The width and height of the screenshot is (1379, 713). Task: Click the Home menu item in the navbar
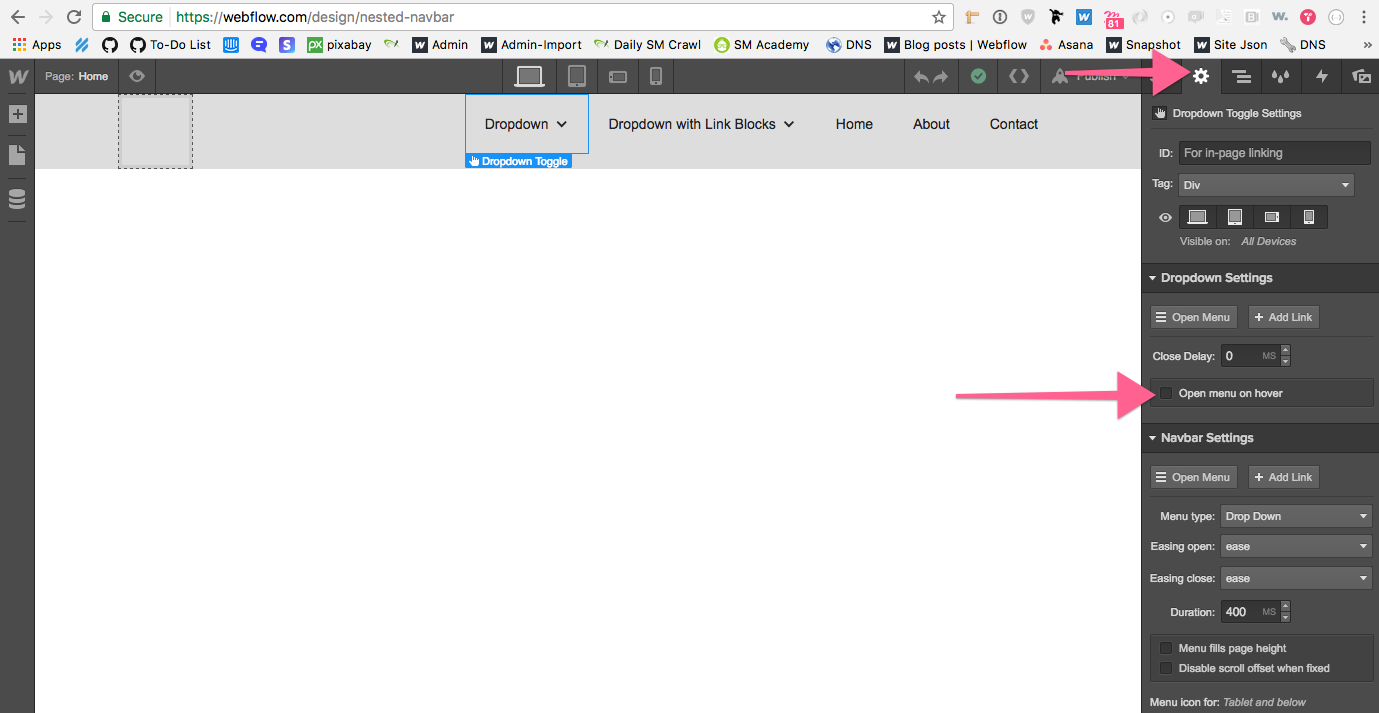pyautogui.click(x=854, y=124)
